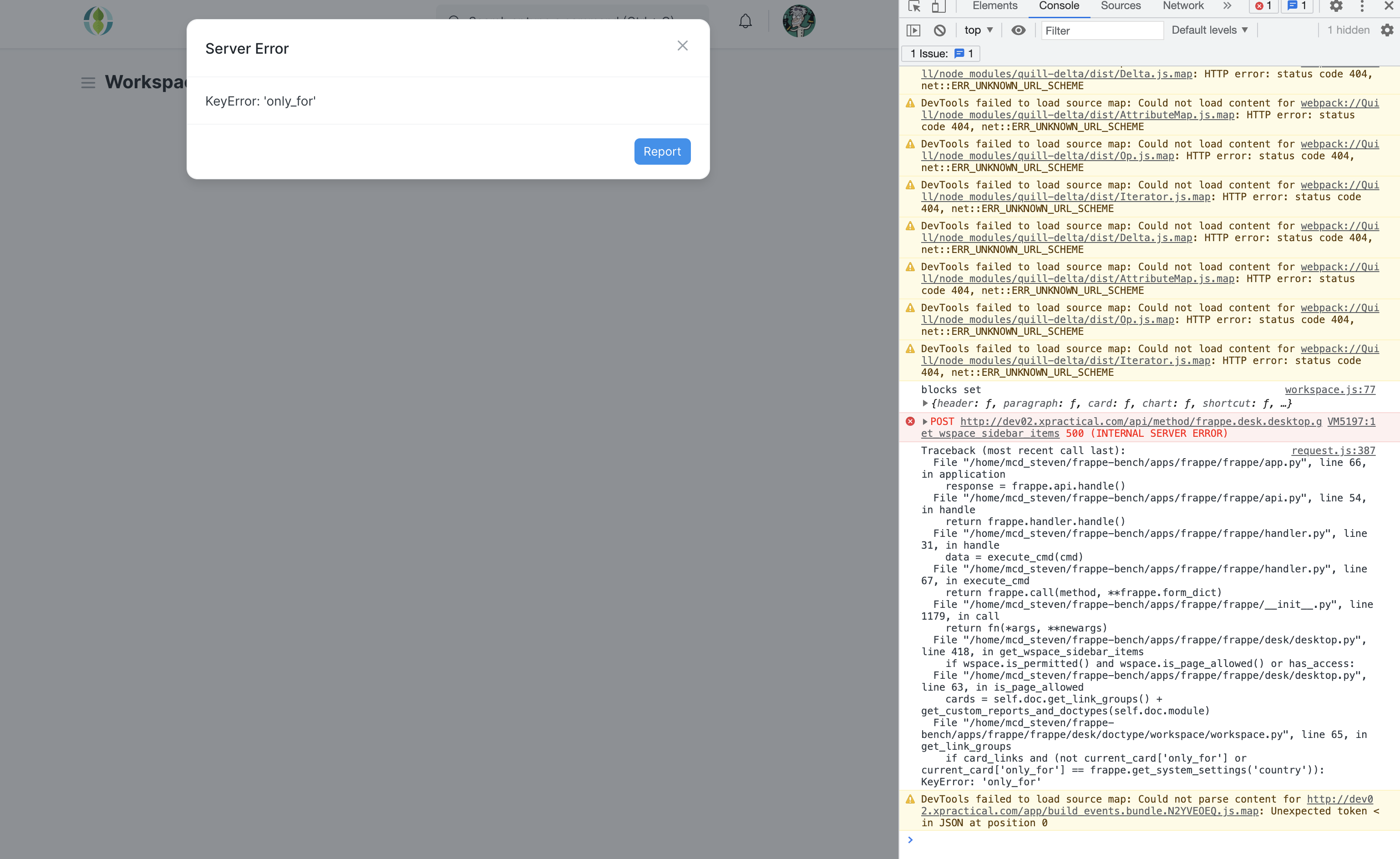Toggle the console sidebar panel
Image resolution: width=1400 pixels, height=859 pixels.
[x=914, y=30]
